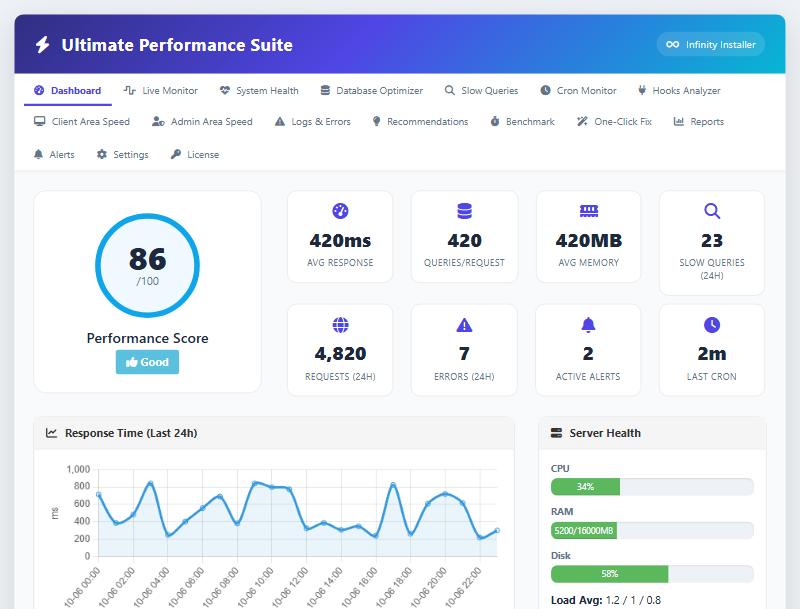Screen dimensions: 800x609
Task: Click the 23 slow queries value
Action: coord(712,241)
